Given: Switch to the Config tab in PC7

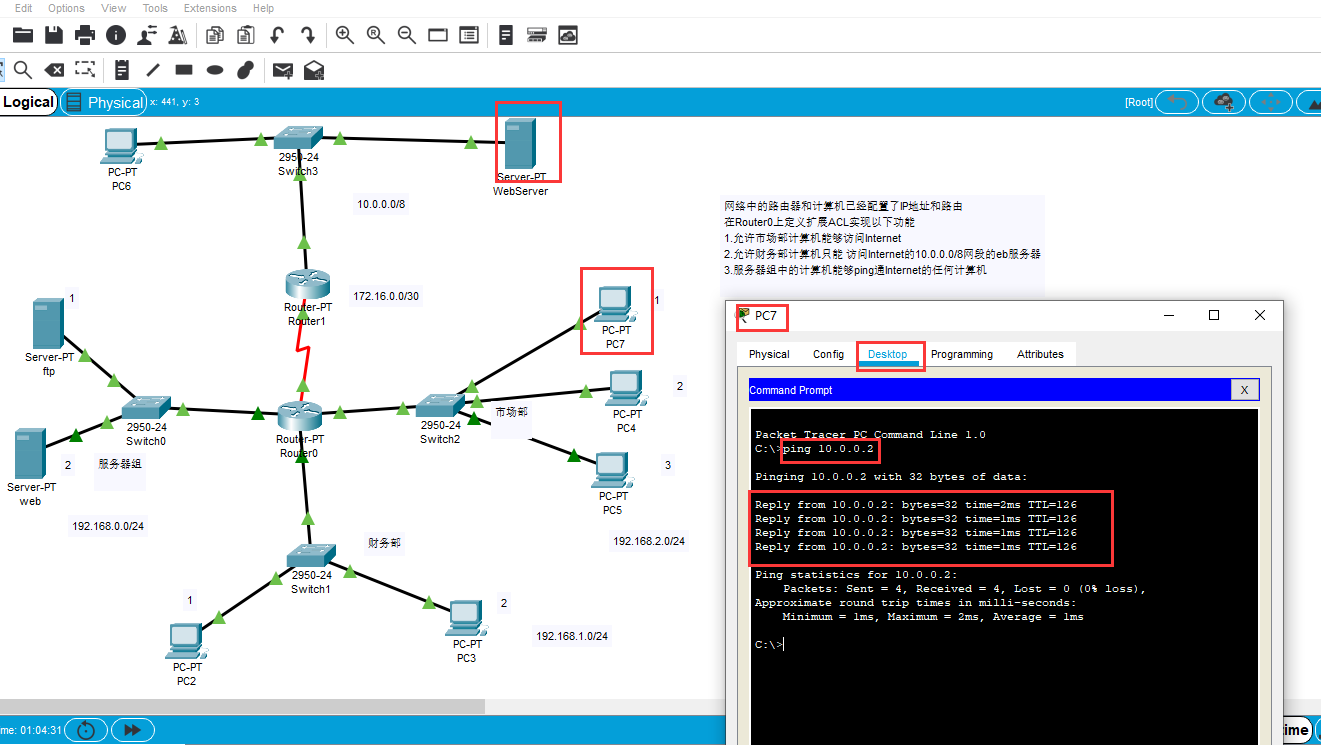Looking at the screenshot, I should pyautogui.click(x=828, y=354).
